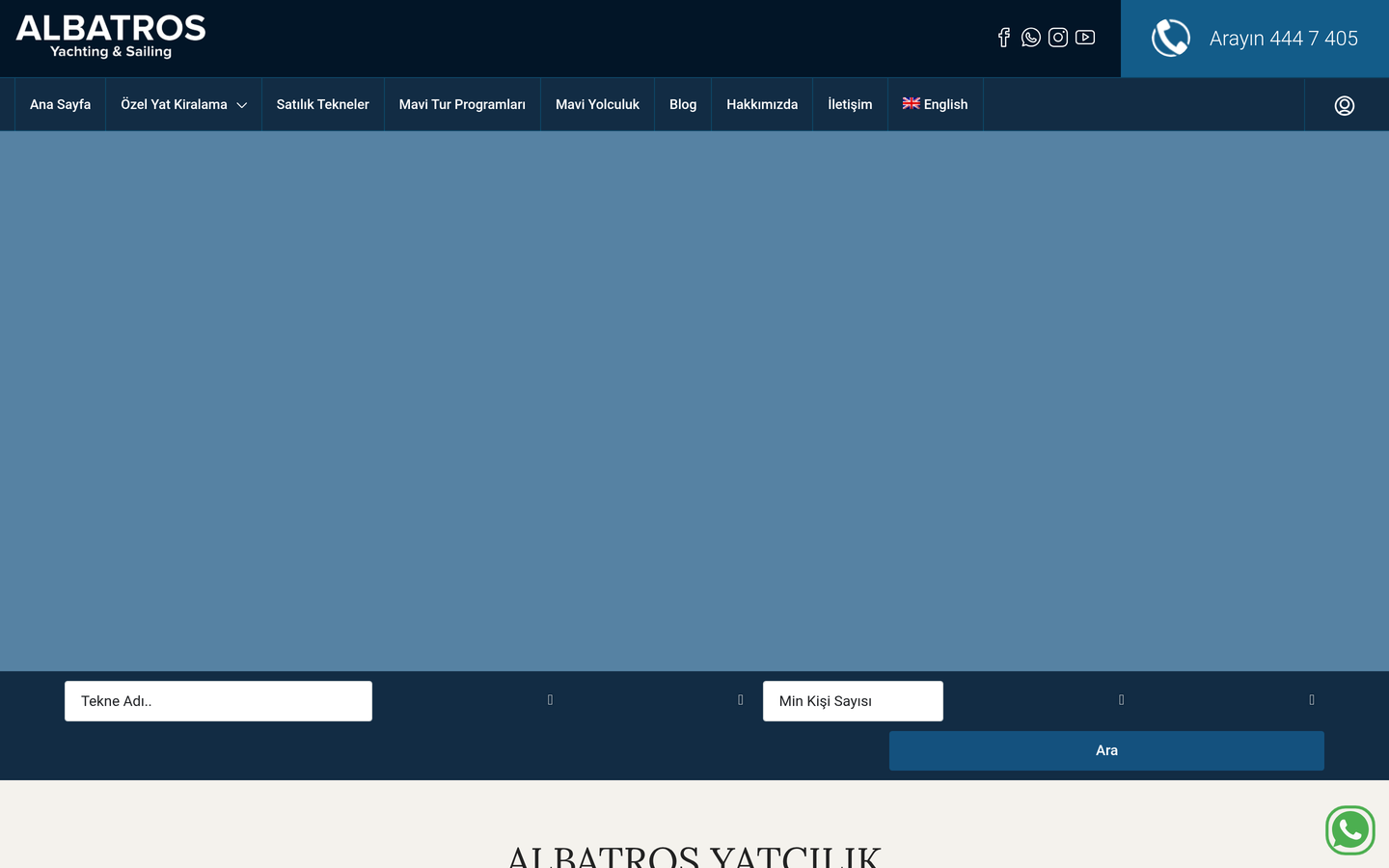Go to Ana Sayfa menu item
This screenshot has width=1389, height=868.
[60, 104]
